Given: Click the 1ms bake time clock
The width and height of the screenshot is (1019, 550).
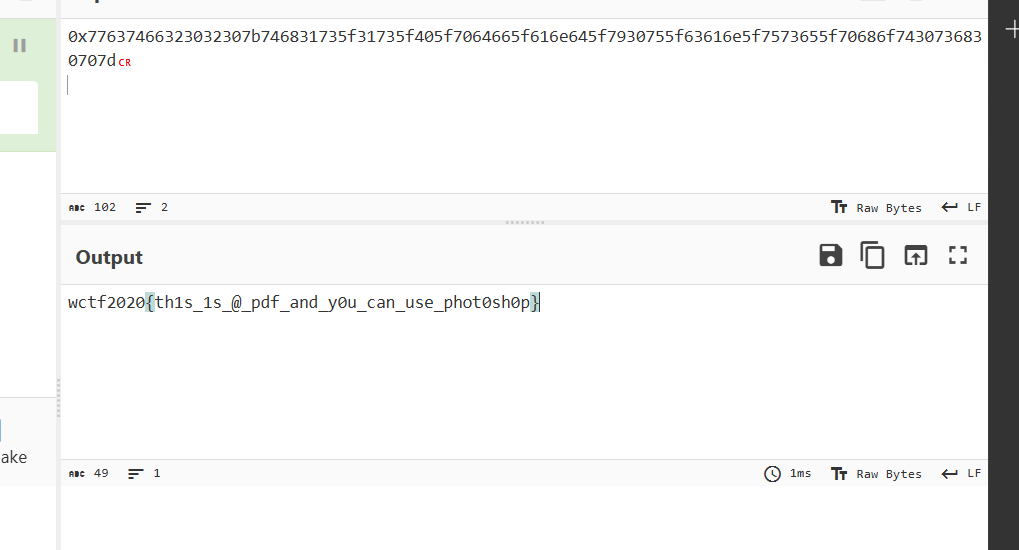Looking at the screenshot, I should click(787, 474).
